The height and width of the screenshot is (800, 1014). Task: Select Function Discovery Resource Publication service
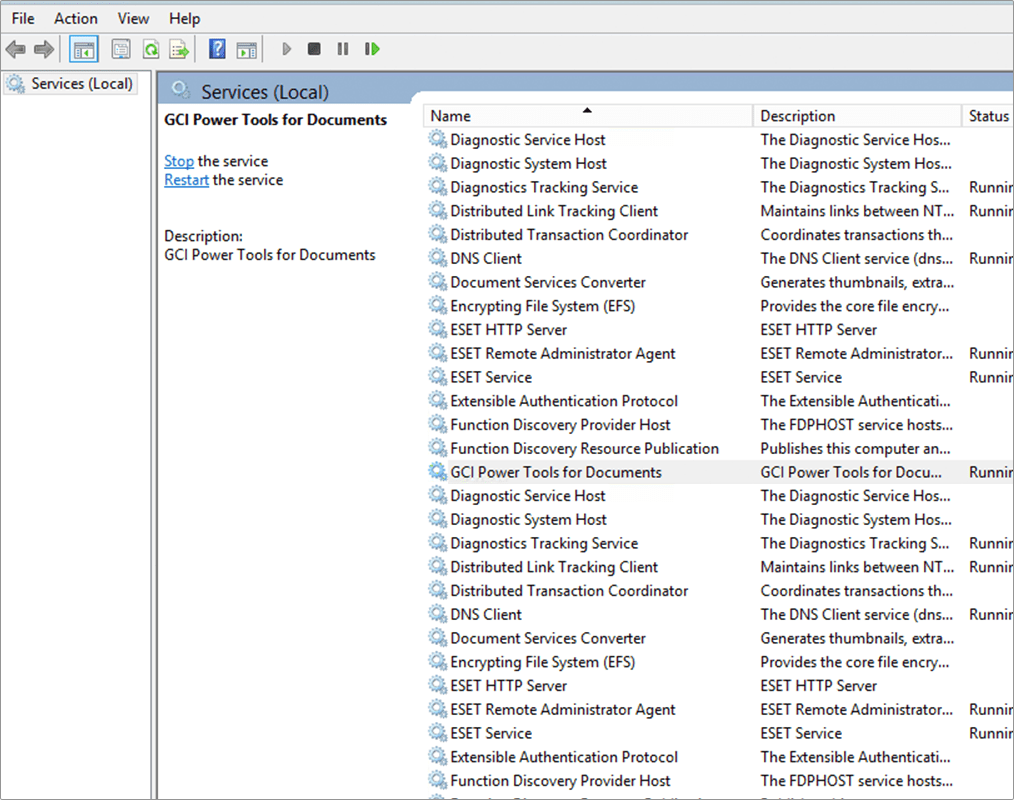[584, 448]
